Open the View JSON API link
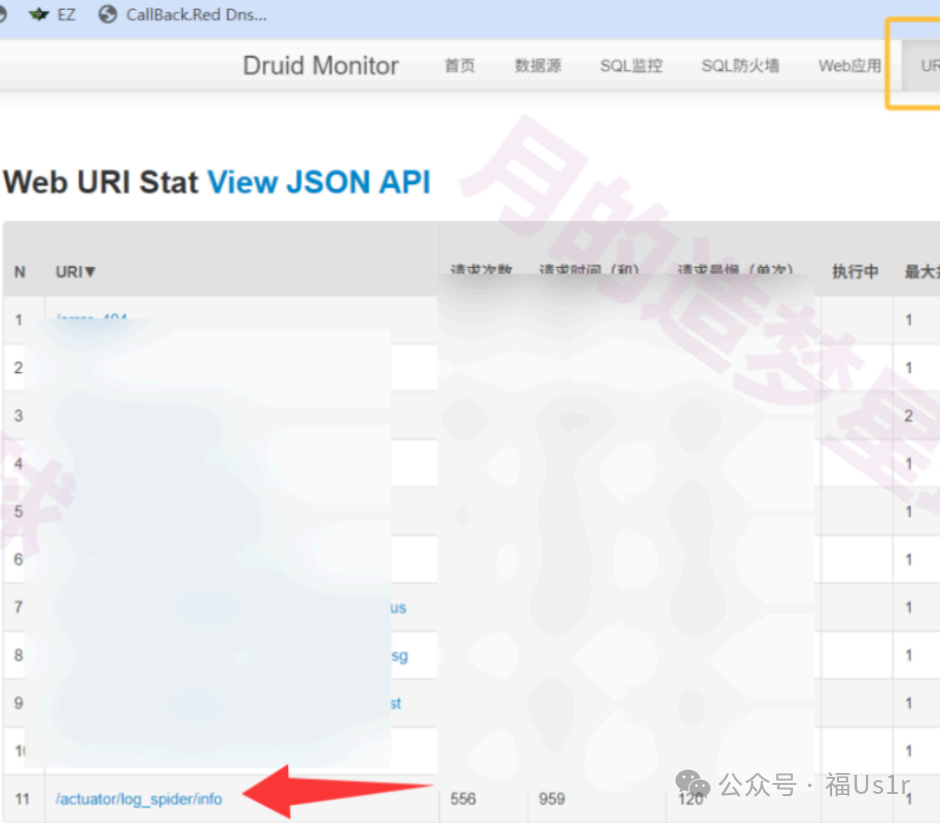Image resolution: width=940 pixels, height=823 pixels. coord(319,182)
